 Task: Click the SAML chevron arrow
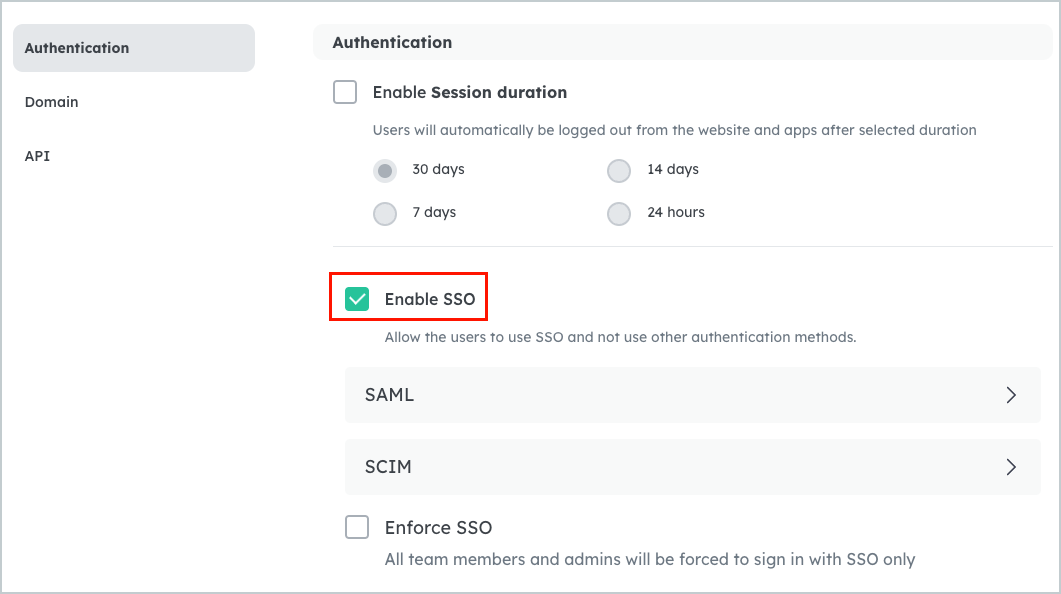point(1011,395)
